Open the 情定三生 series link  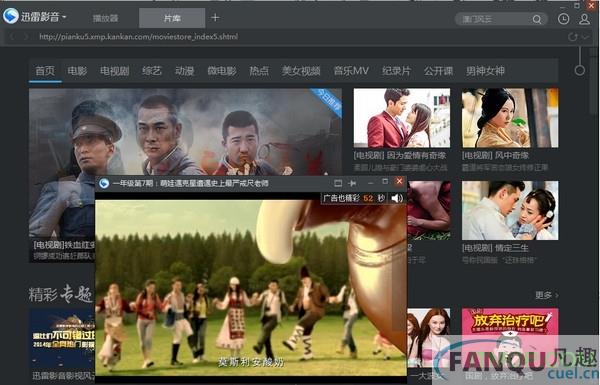tap(495, 248)
